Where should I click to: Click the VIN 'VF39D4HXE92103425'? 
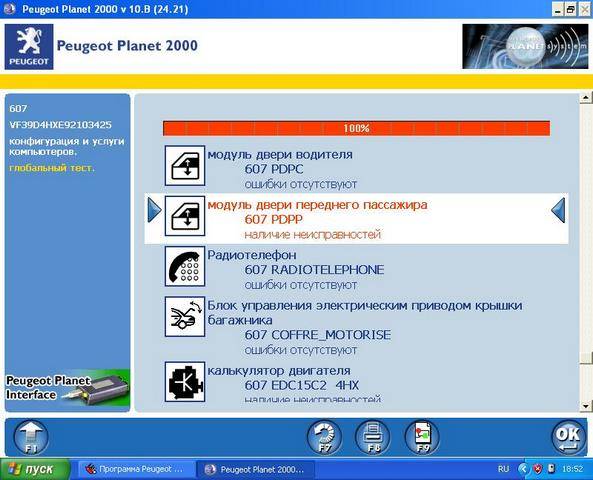pyautogui.click(x=61, y=125)
